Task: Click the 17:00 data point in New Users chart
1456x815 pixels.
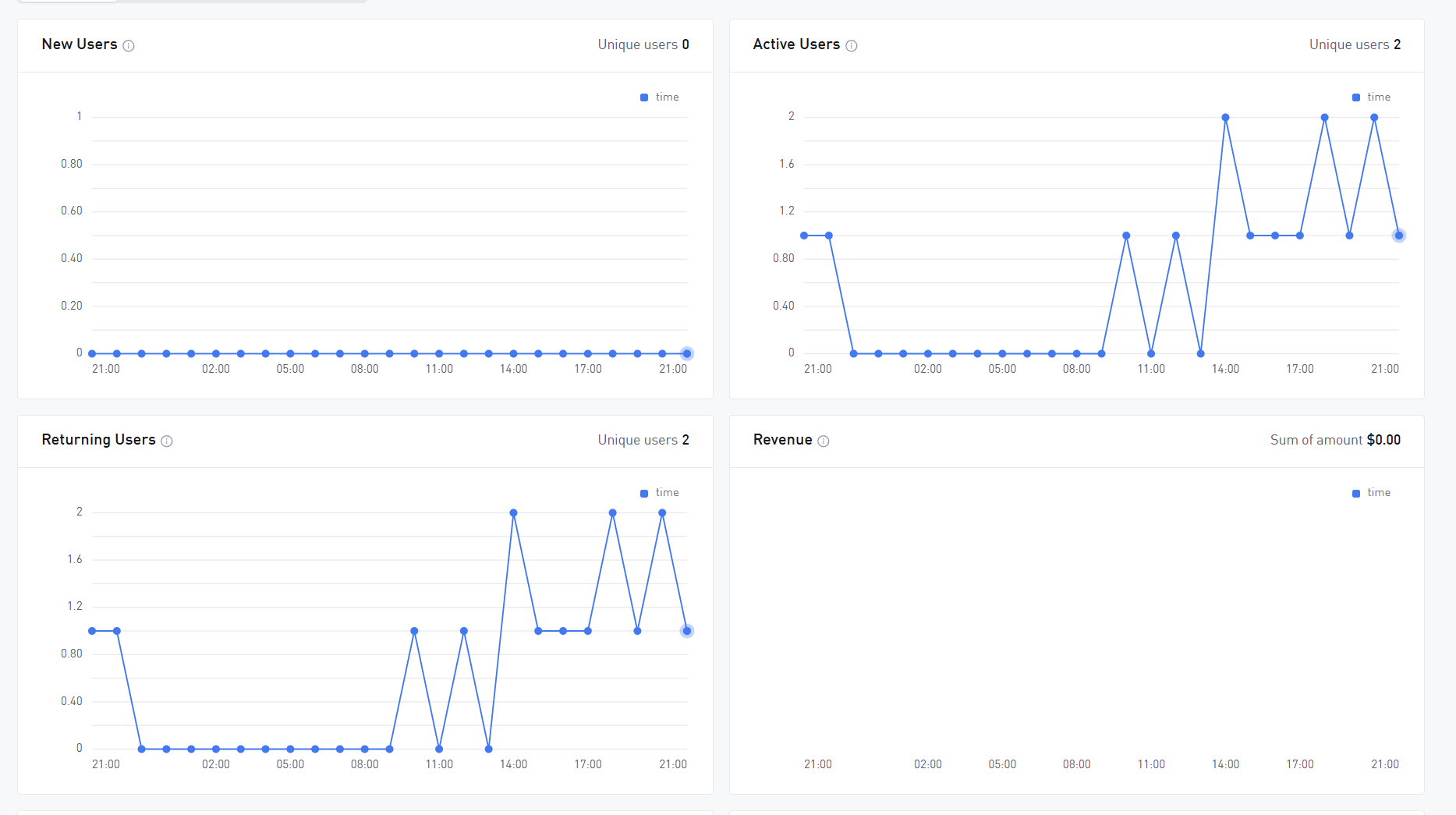Action: (x=588, y=354)
